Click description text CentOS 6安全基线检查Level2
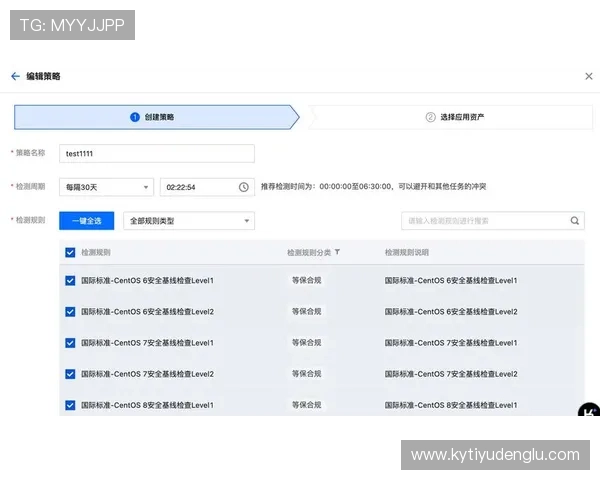The height and width of the screenshot is (480, 600). [451, 312]
